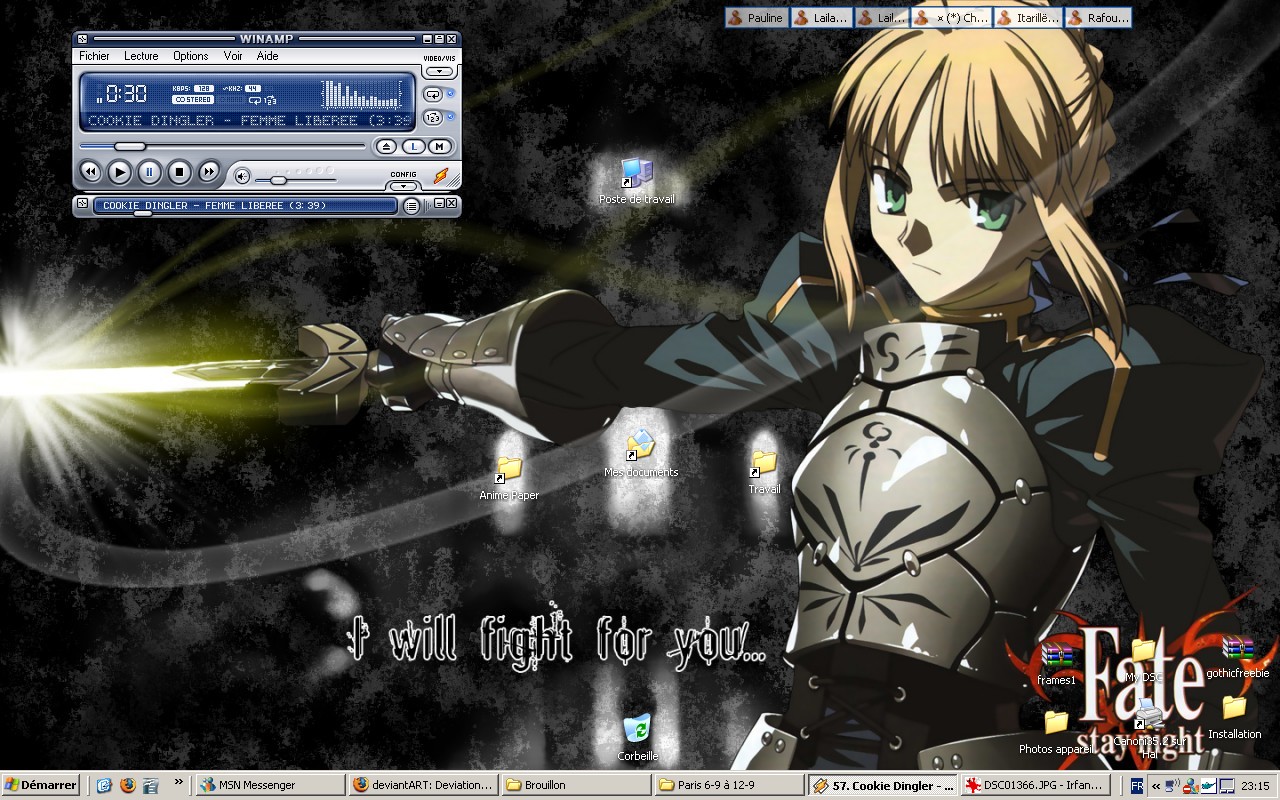This screenshot has width=1280, height=800.
Task: Expand the VIDEO/VIS drawer
Action: coord(439,72)
